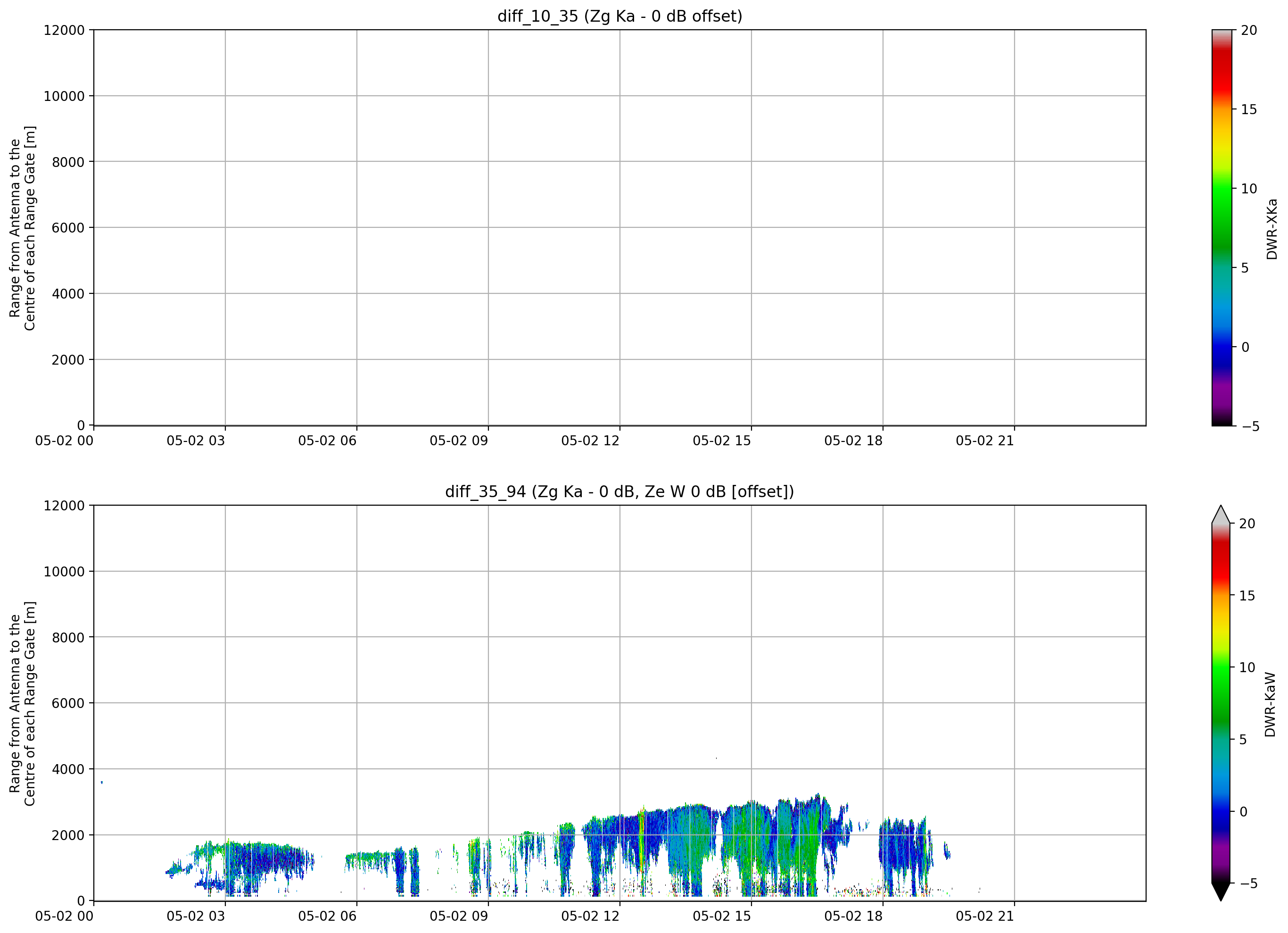The width and height of the screenshot is (1288, 933).
Task: Click the top plot x-tick label '05-02 12'
Action: coord(590,441)
